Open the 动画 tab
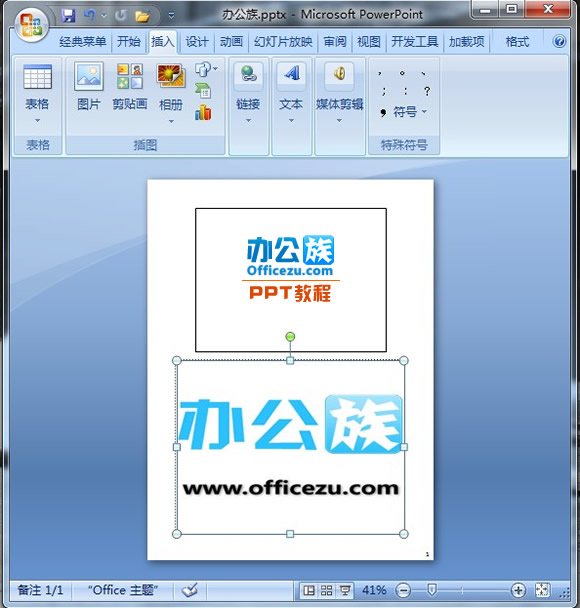Viewport: 580px width, 608px height. click(x=231, y=41)
